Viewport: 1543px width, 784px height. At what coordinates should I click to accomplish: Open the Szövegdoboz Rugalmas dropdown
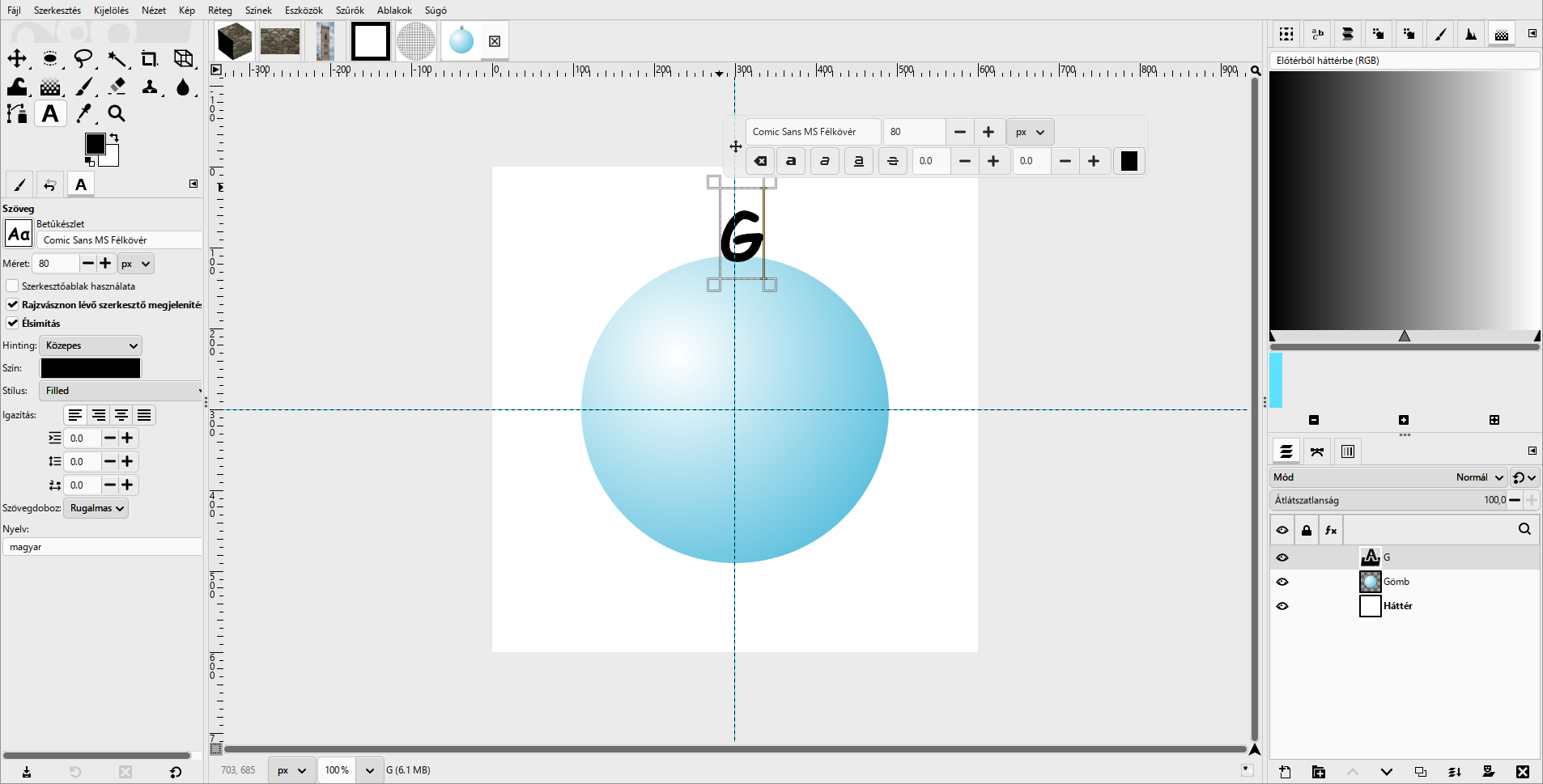[x=96, y=508]
